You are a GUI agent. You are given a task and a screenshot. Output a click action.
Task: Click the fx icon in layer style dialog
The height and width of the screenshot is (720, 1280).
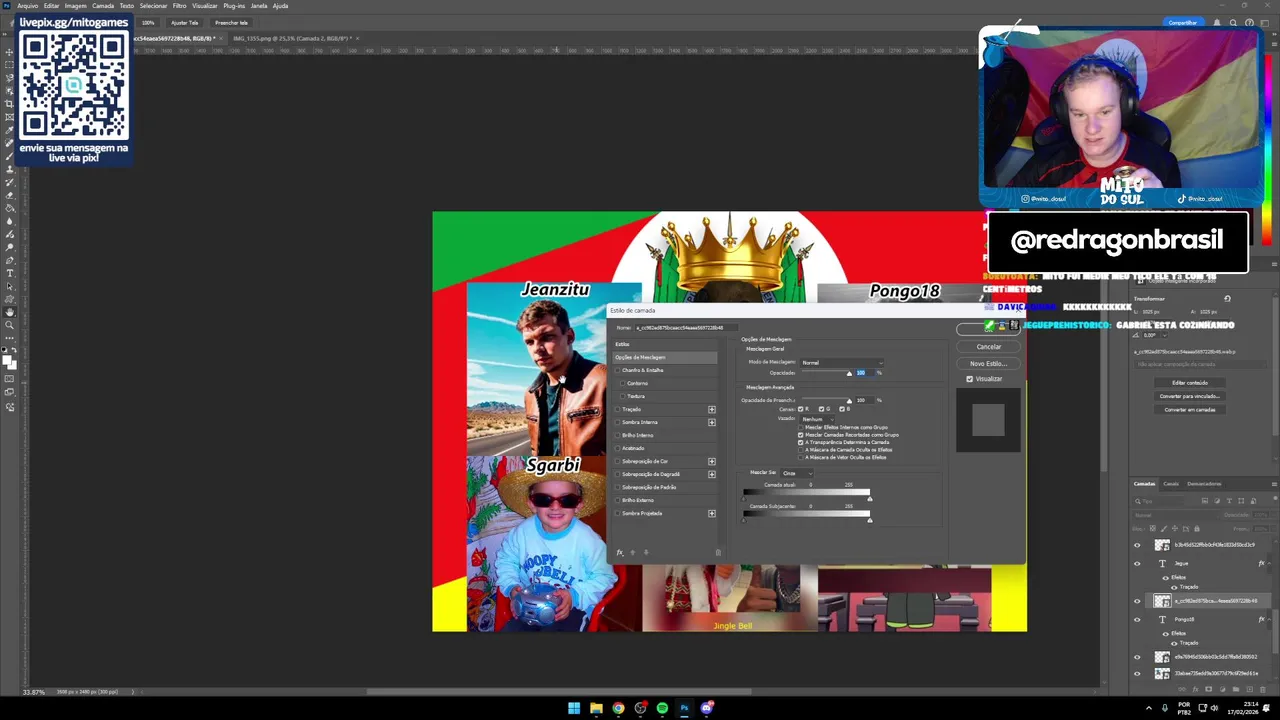(620, 552)
